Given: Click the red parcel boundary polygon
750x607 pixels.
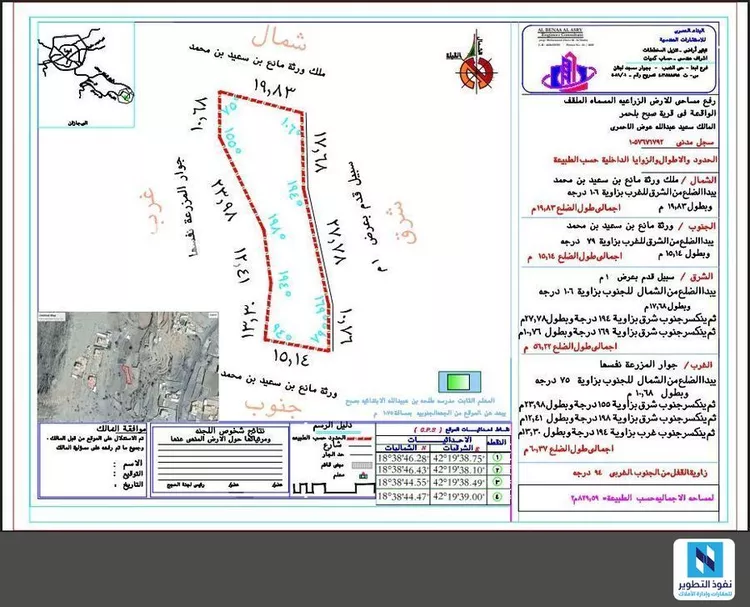Looking at the screenshot, I should pyautogui.click(x=277, y=220).
